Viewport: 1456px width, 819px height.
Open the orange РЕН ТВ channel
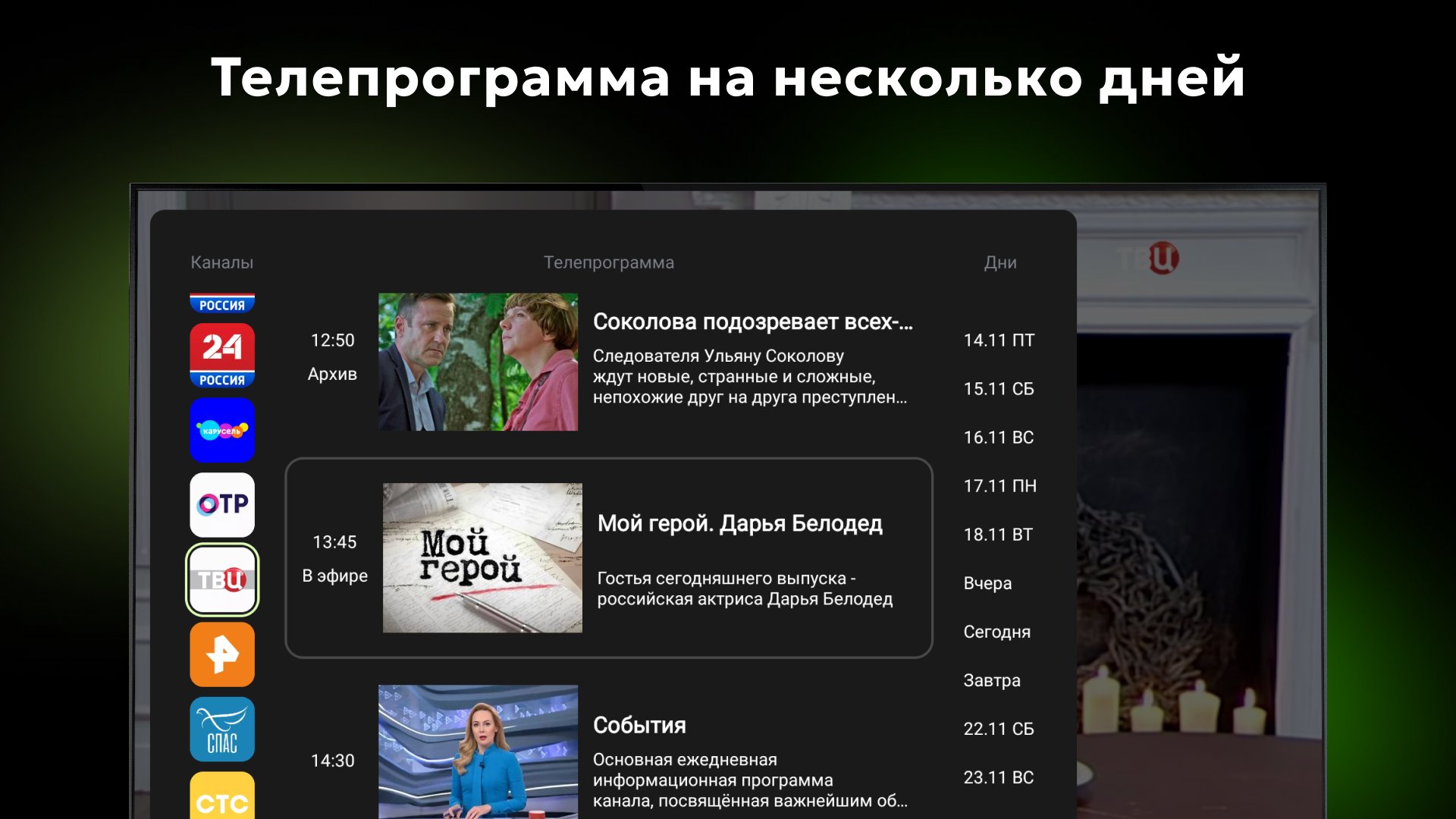click(221, 654)
